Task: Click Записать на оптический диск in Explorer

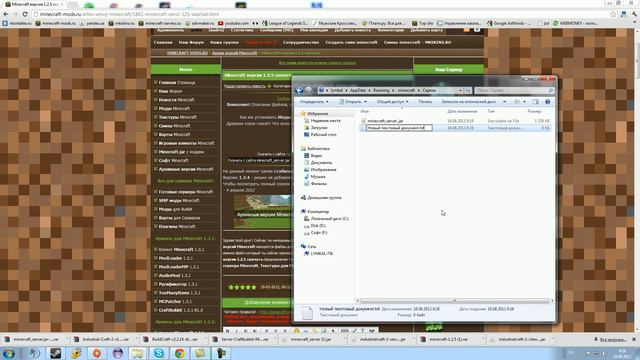Action: 468,102
